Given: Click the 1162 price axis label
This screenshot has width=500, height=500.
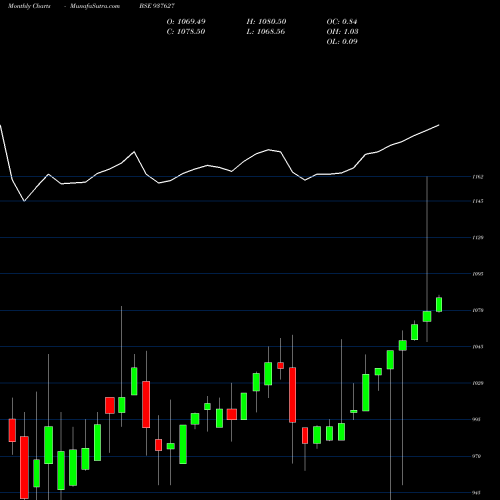Looking at the screenshot, I should click(x=478, y=177).
